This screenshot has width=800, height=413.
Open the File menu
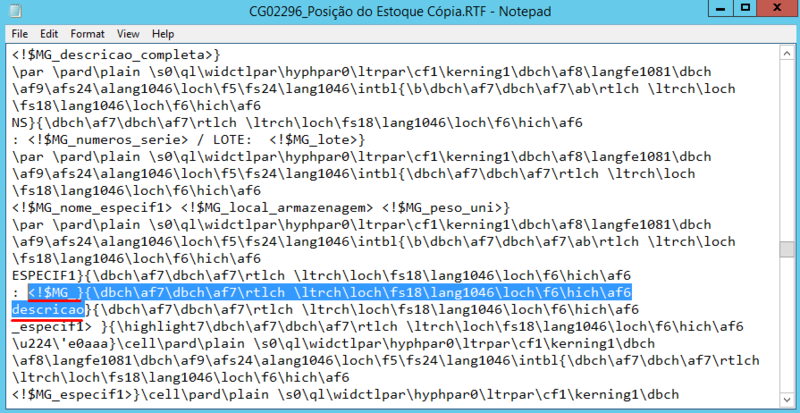point(19,34)
